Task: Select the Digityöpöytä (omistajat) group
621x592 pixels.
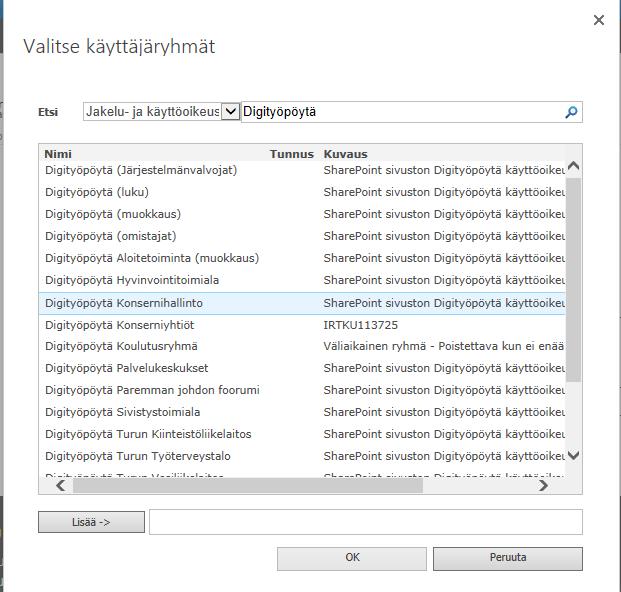Action: [302, 236]
